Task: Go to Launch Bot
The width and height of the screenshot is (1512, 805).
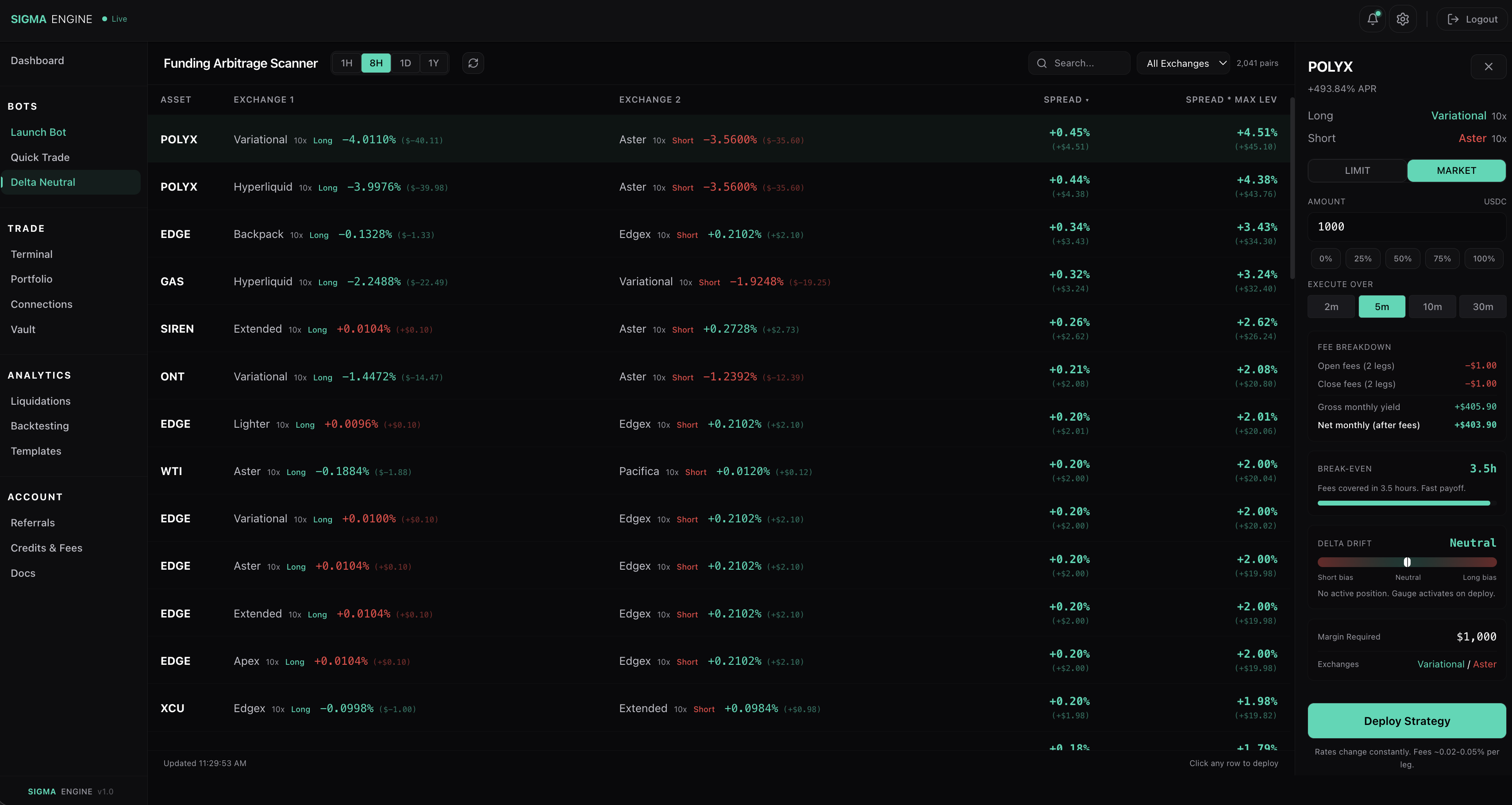Action: [x=38, y=133]
